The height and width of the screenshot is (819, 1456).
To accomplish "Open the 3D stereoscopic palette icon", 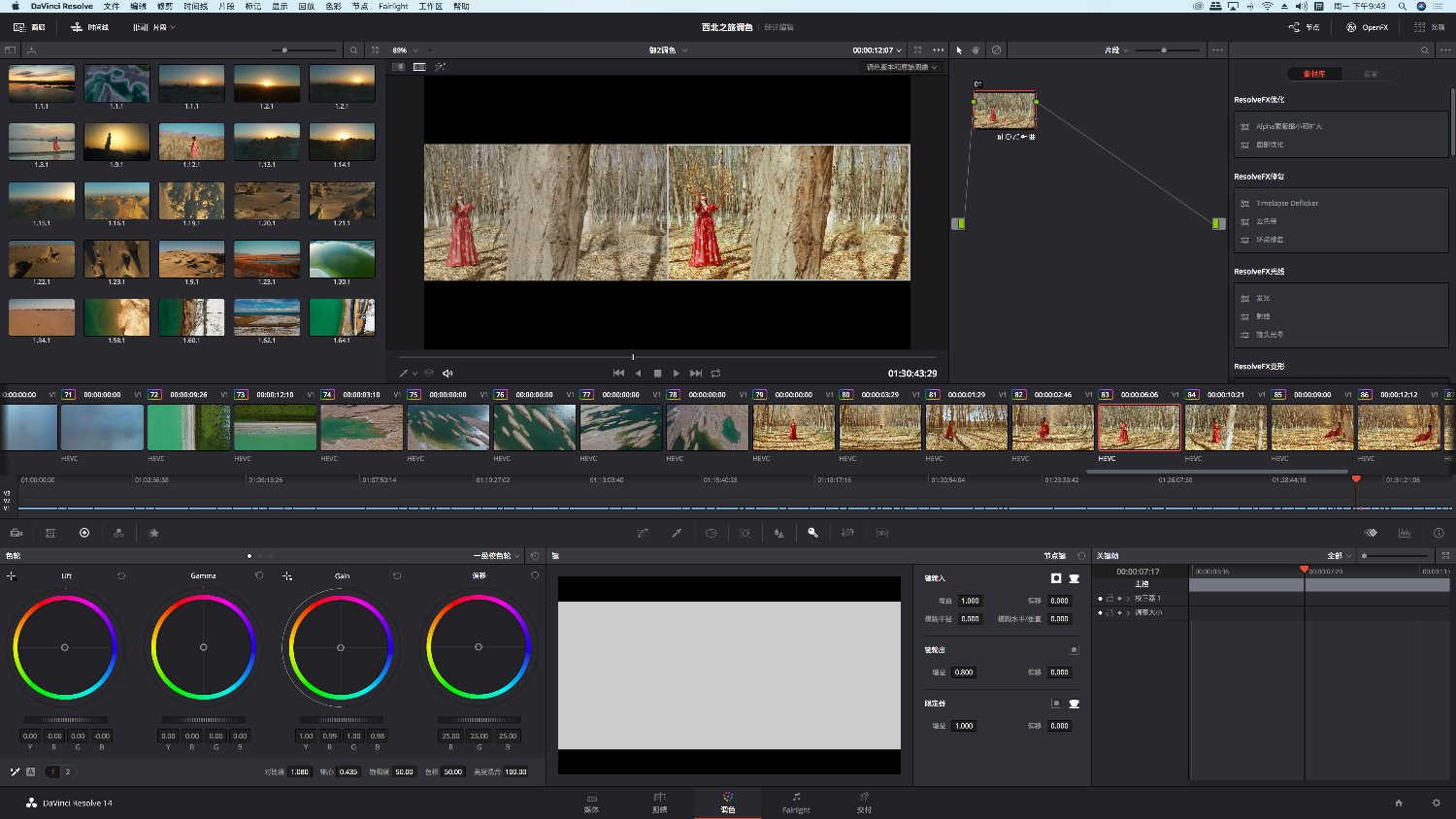I will pos(881,533).
